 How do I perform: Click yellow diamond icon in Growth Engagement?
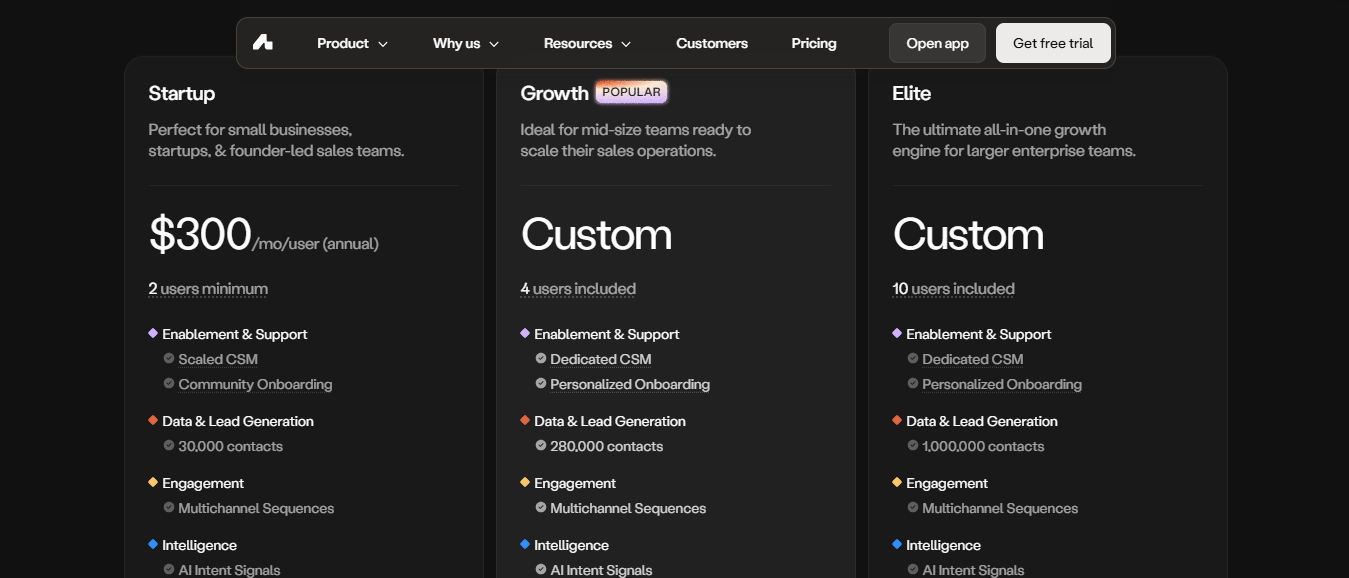point(525,482)
